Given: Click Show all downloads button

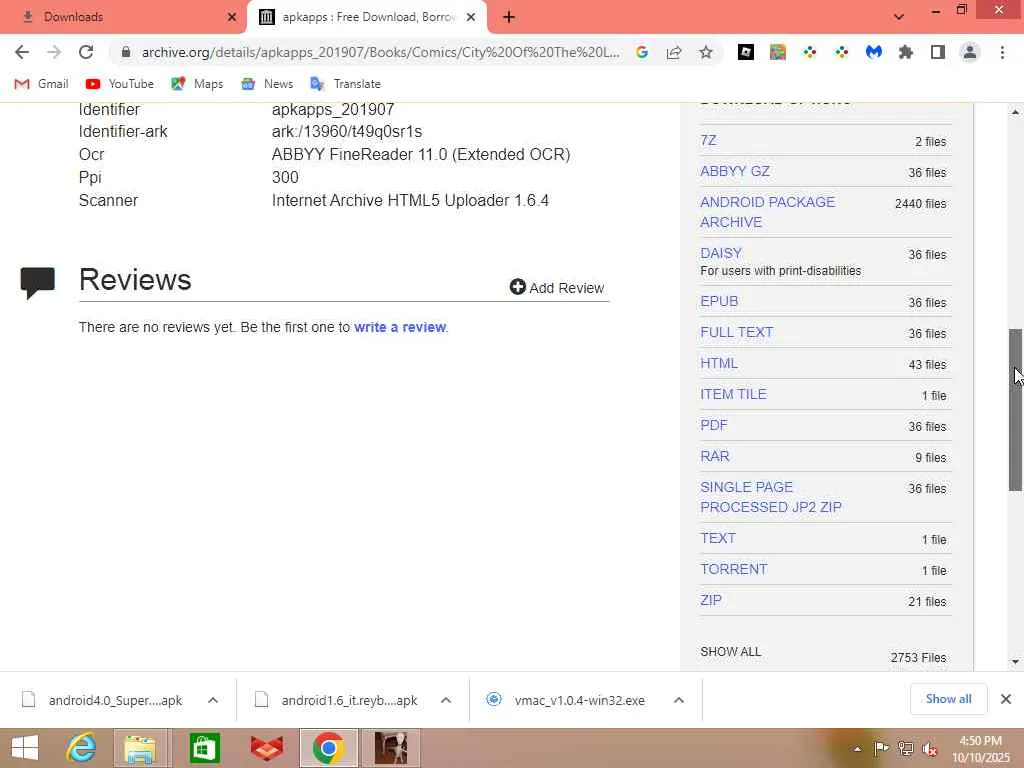Looking at the screenshot, I should pos(948,699).
